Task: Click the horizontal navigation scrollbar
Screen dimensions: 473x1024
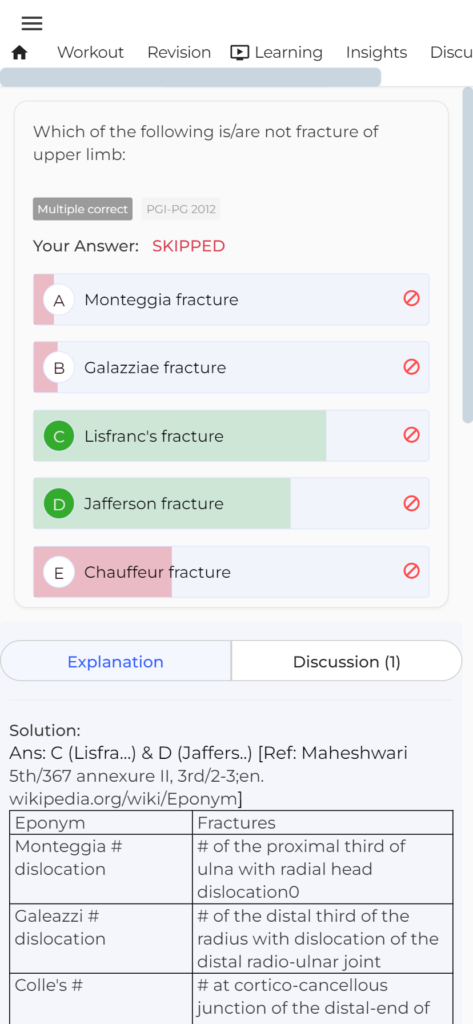Action: click(190, 77)
